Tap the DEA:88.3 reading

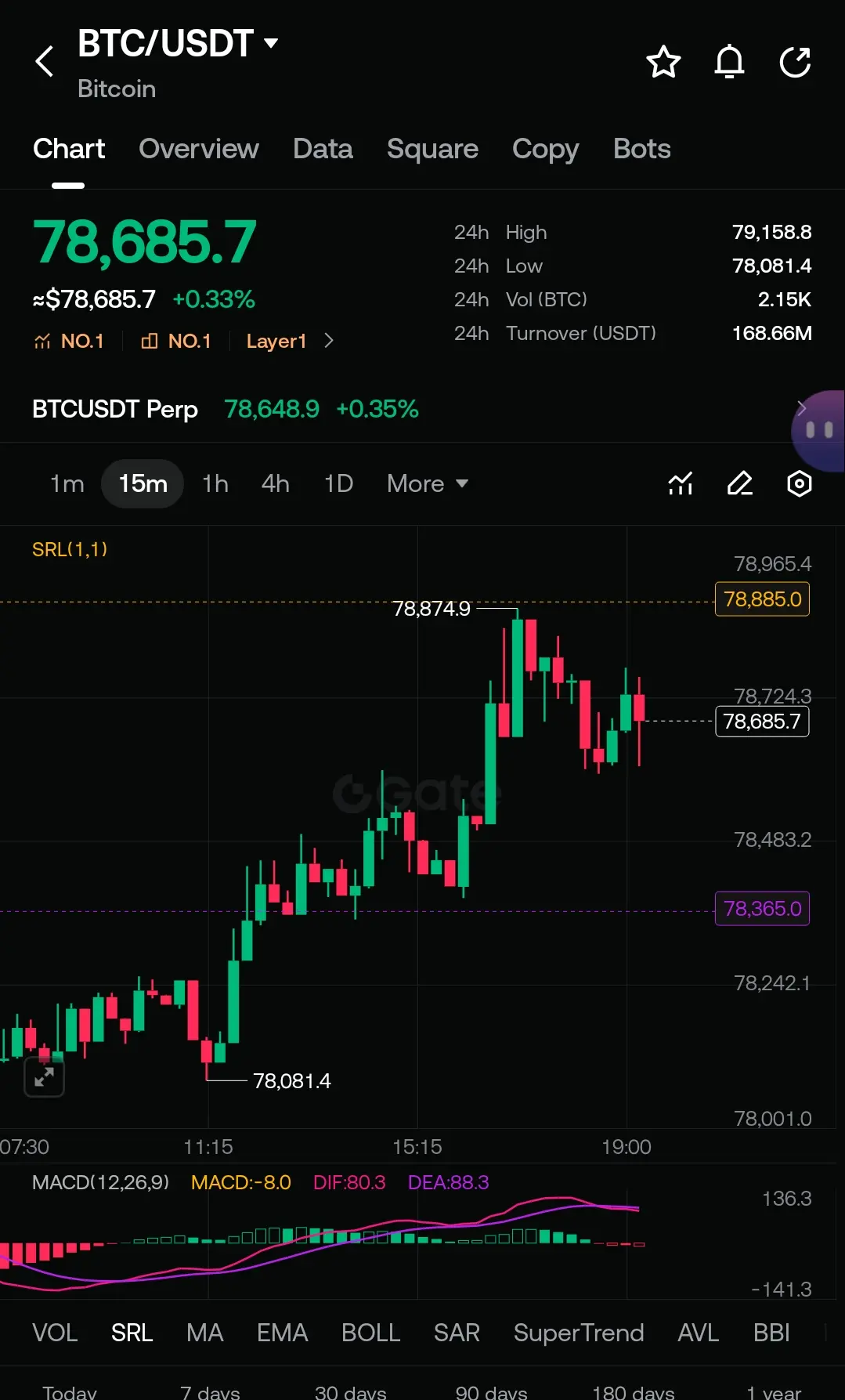[448, 1182]
